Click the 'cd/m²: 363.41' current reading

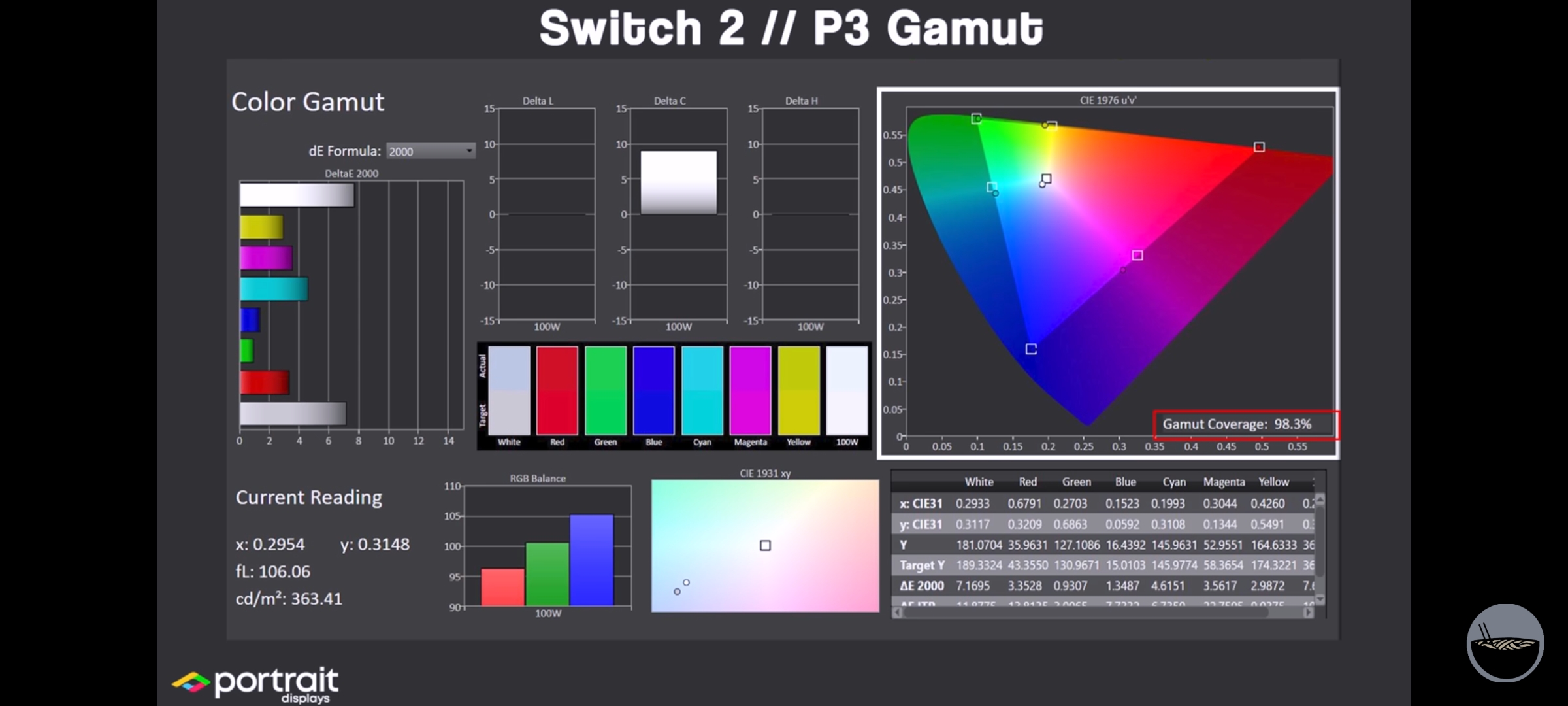point(289,598)
